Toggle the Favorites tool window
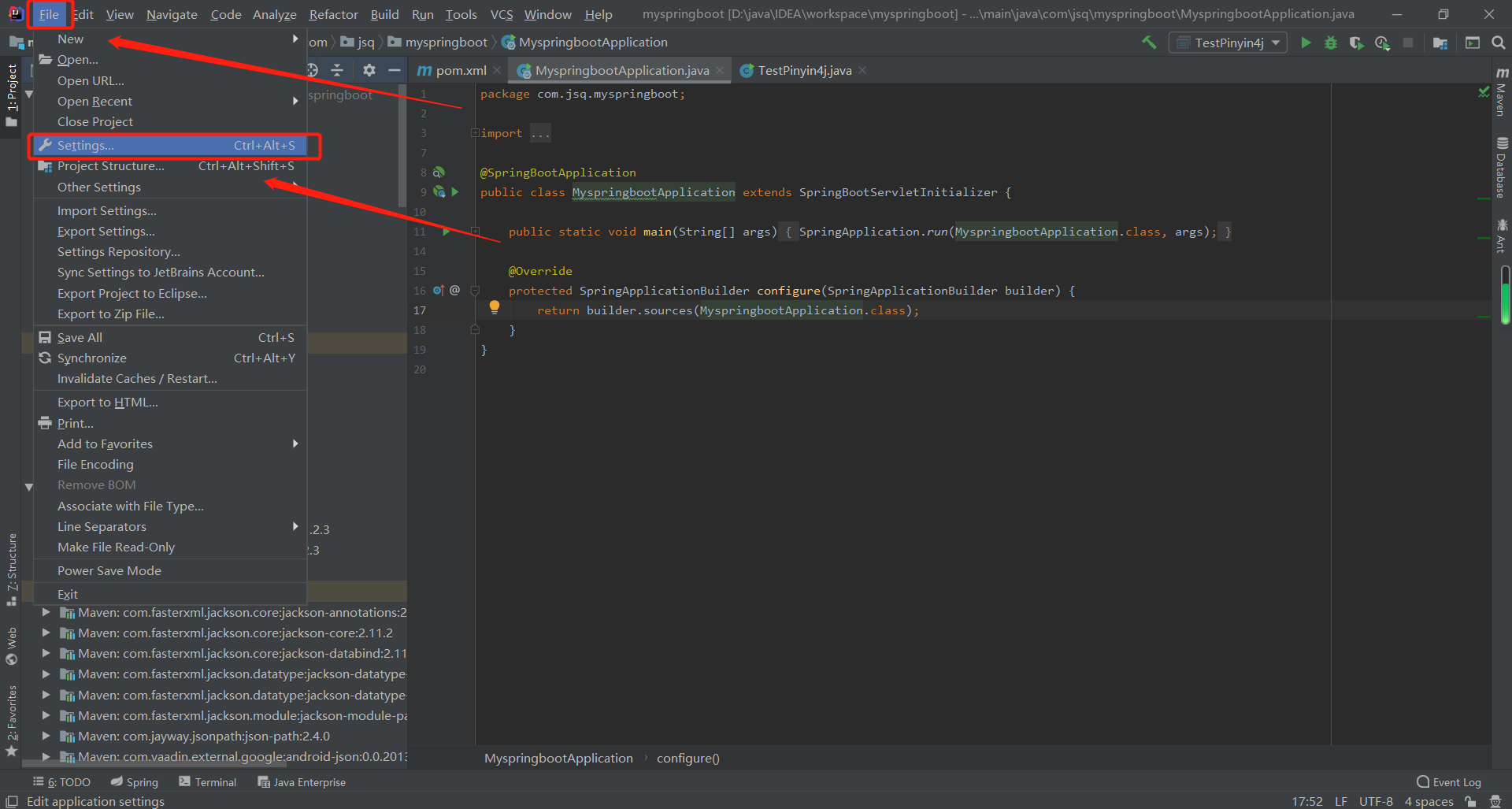 pyautogui.click(x=11, y=720)
